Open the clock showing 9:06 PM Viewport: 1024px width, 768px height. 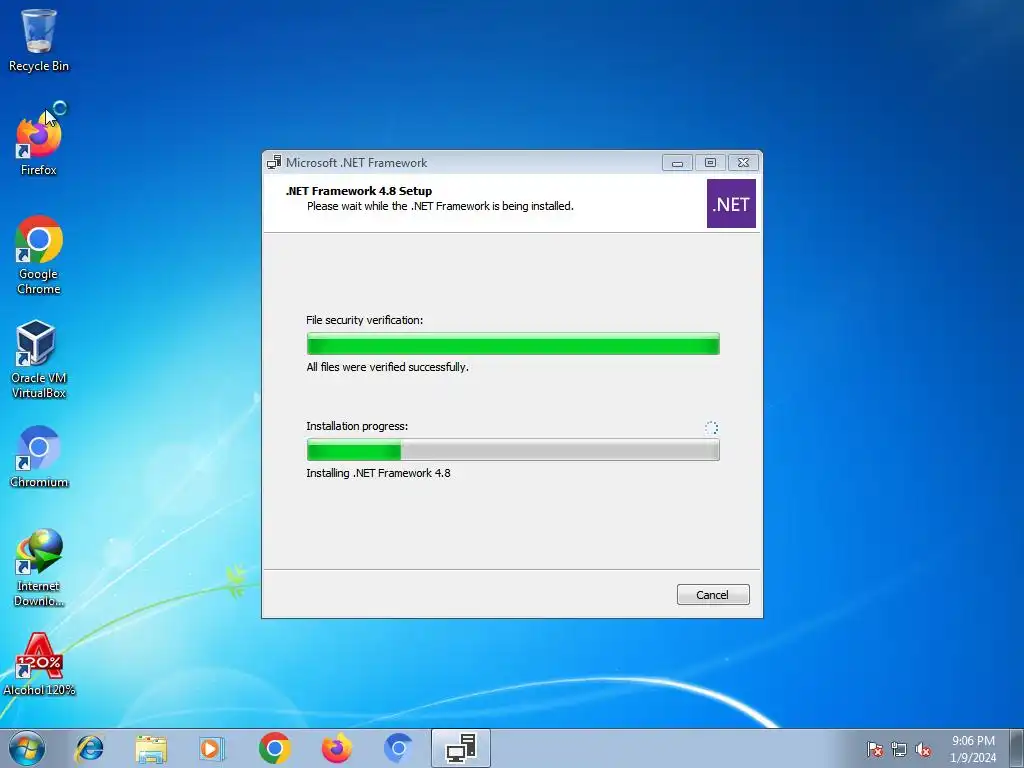tap(973, 749)
